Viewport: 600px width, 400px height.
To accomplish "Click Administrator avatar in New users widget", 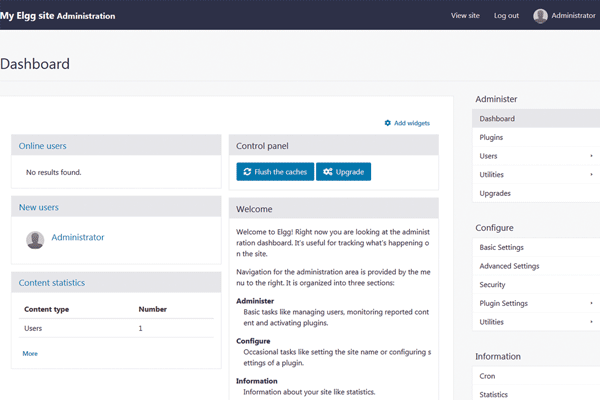I will click(x=35, y=240).
